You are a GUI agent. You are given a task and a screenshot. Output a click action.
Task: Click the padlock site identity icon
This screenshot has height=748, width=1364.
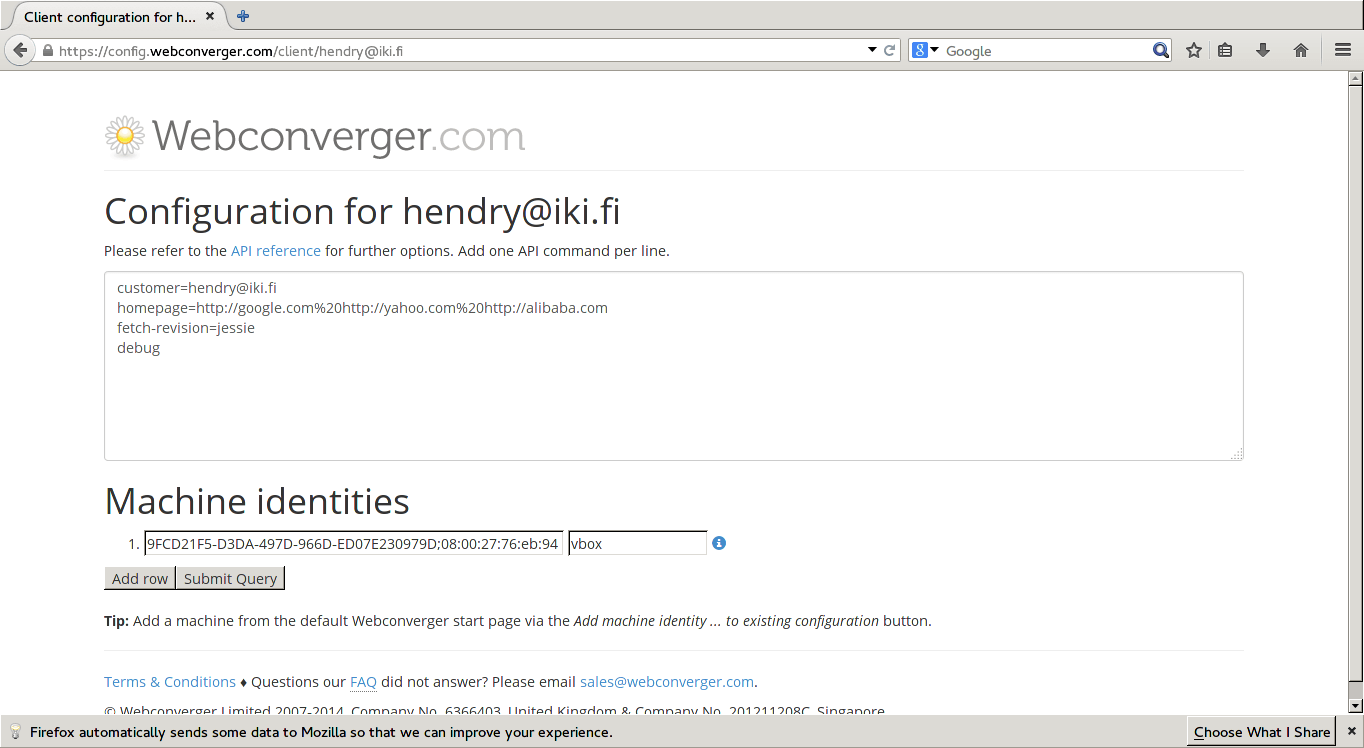tap(47, 51)
